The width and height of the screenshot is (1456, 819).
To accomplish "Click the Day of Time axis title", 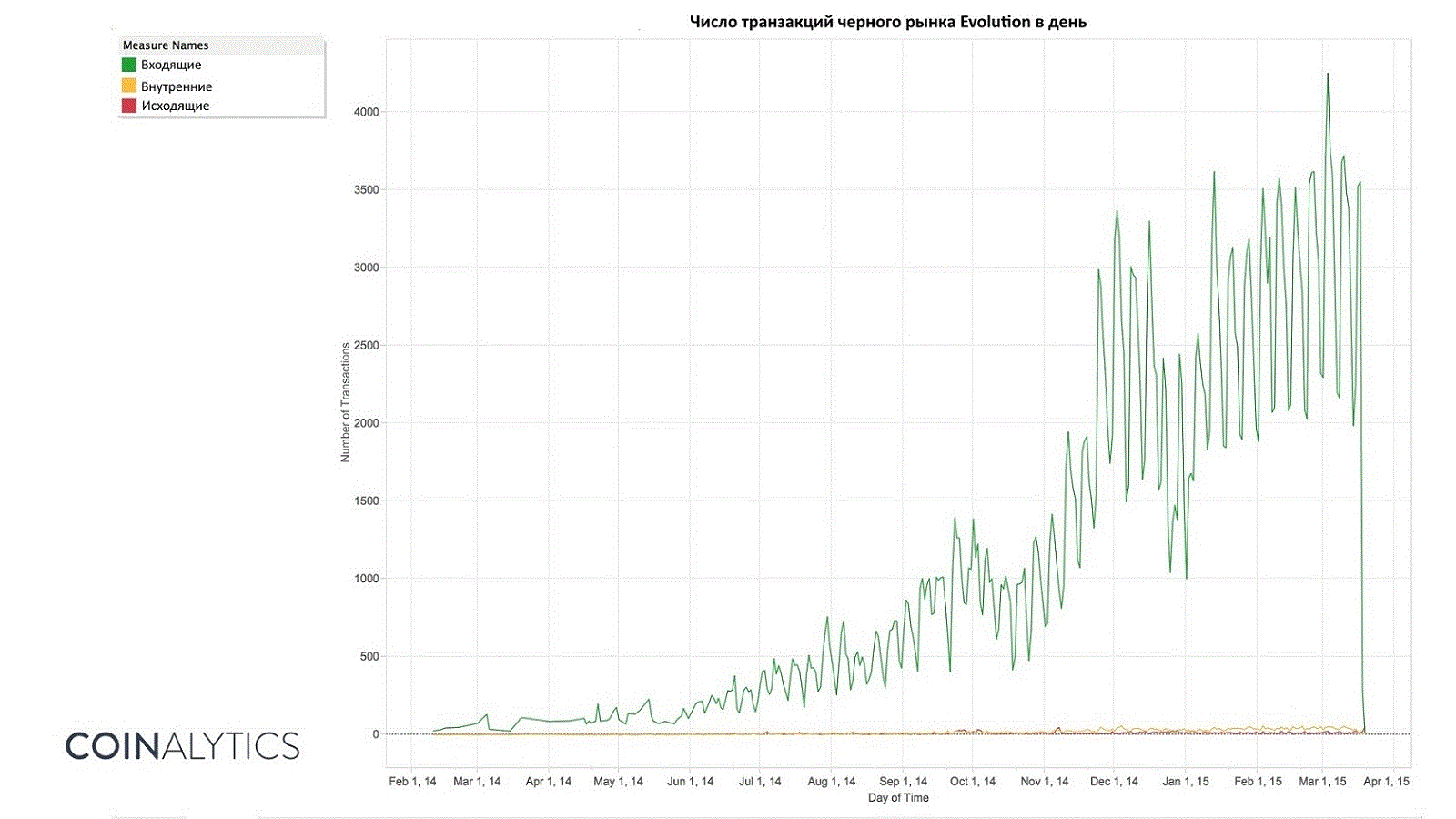I will click(898, 798).
